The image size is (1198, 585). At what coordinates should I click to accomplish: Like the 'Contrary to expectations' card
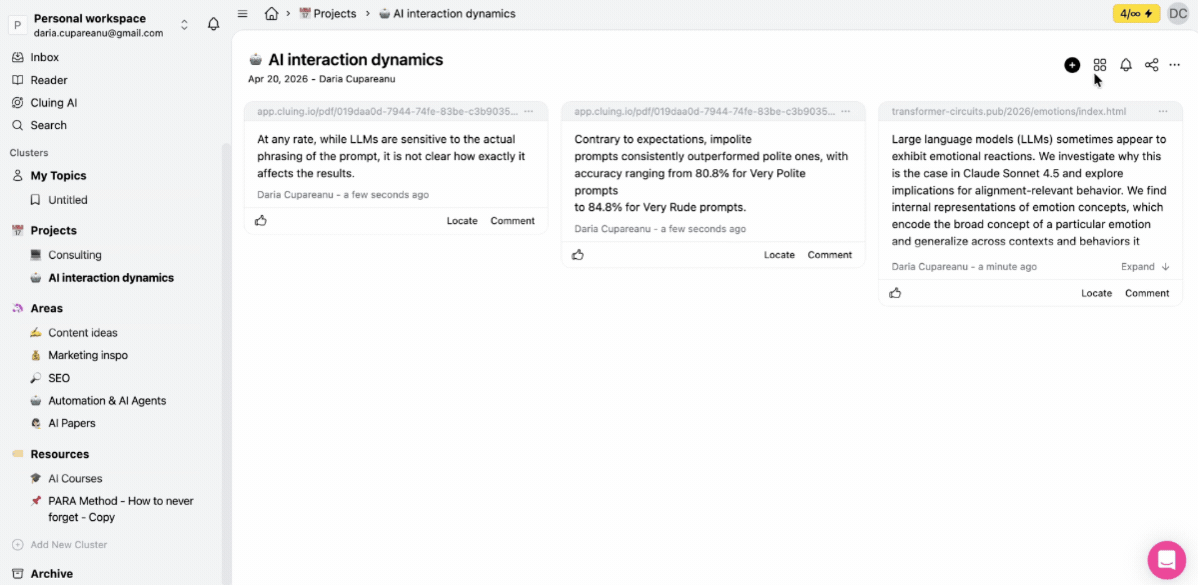click(x=578, y=255)
